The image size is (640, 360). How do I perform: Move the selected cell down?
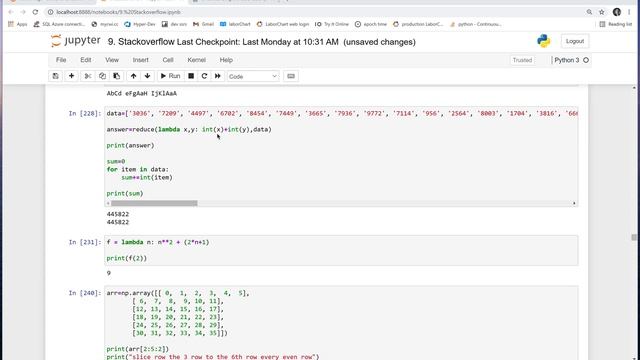[x=147, y=76]
